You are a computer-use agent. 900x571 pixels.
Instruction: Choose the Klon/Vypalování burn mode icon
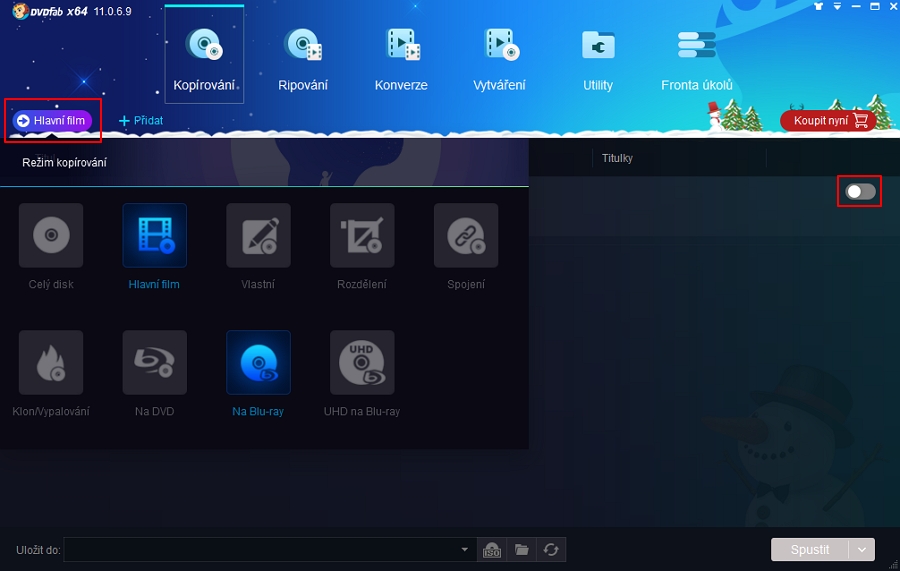click(x=51, y=362)
